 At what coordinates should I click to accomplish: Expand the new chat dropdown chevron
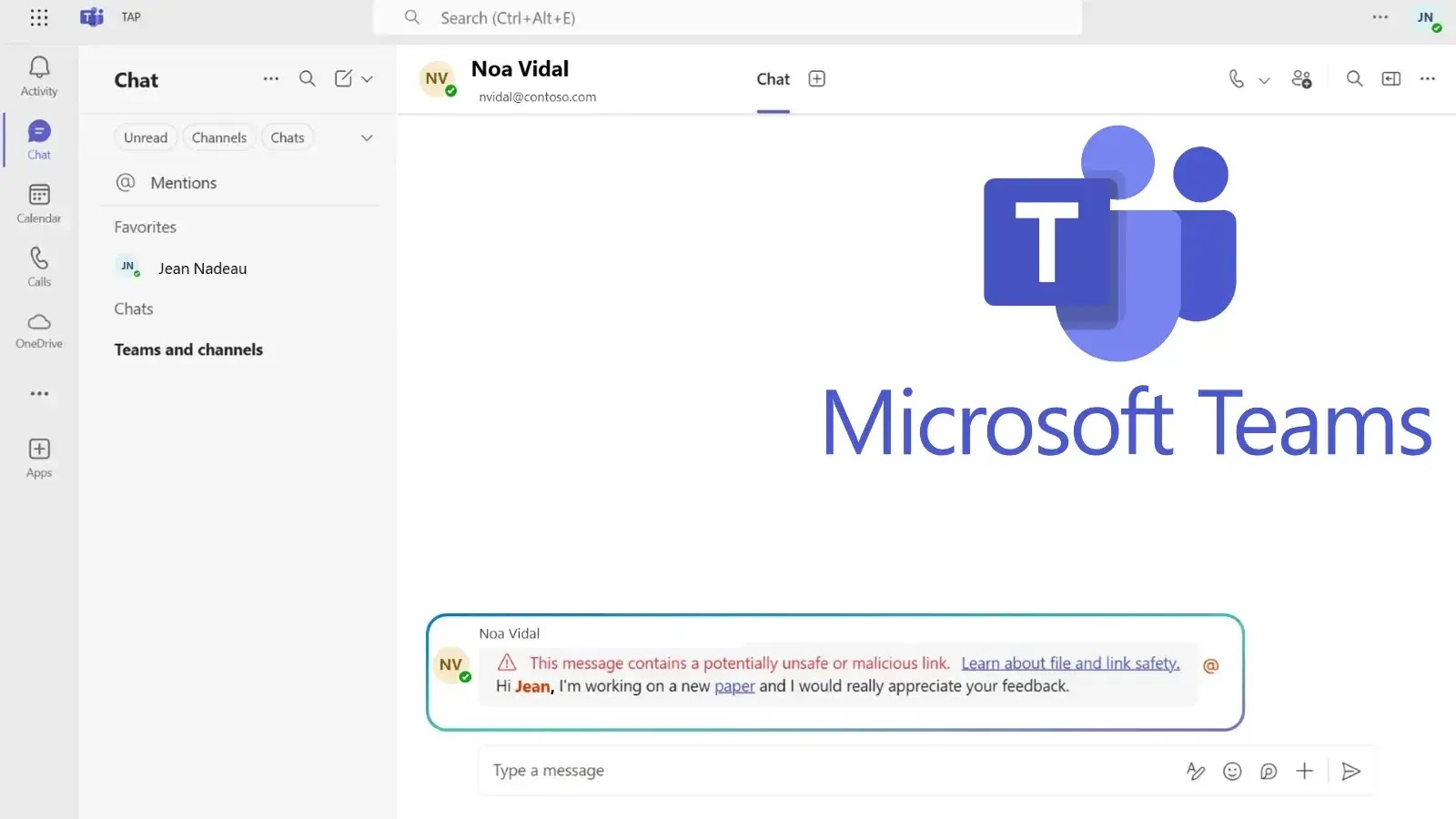(x=368, y=79)
